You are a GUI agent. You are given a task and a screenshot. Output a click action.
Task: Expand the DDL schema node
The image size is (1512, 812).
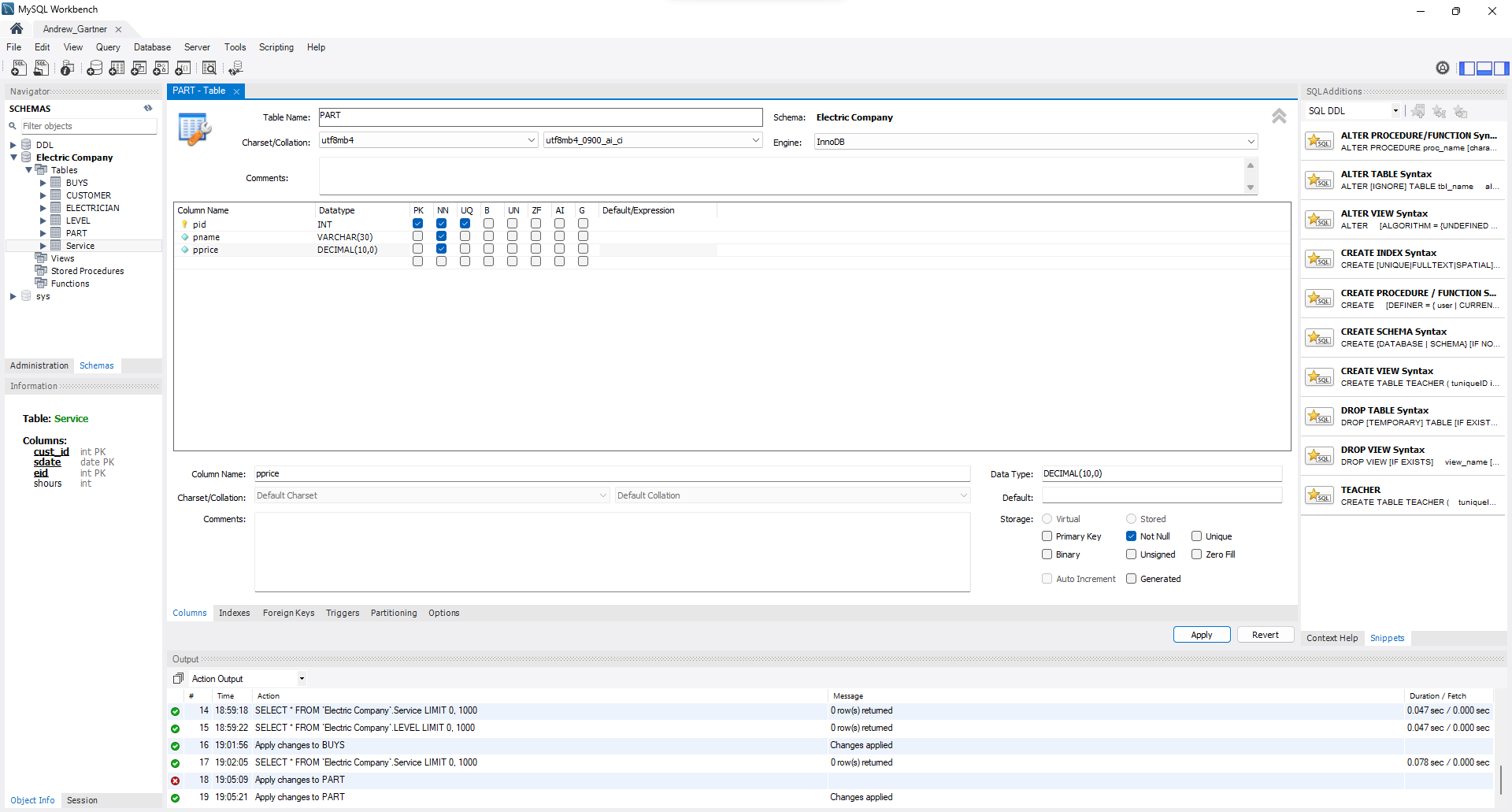(13, 145)
